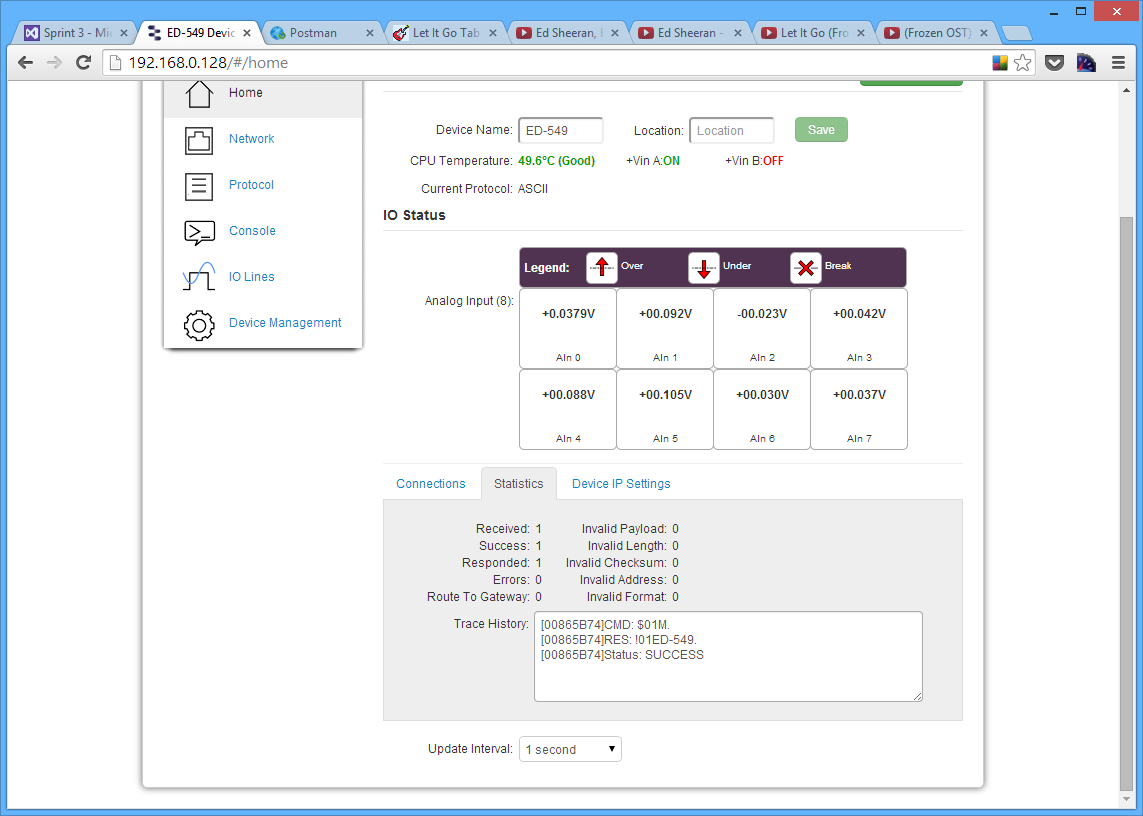Click the browser back arrow

(x=25, y=62)
